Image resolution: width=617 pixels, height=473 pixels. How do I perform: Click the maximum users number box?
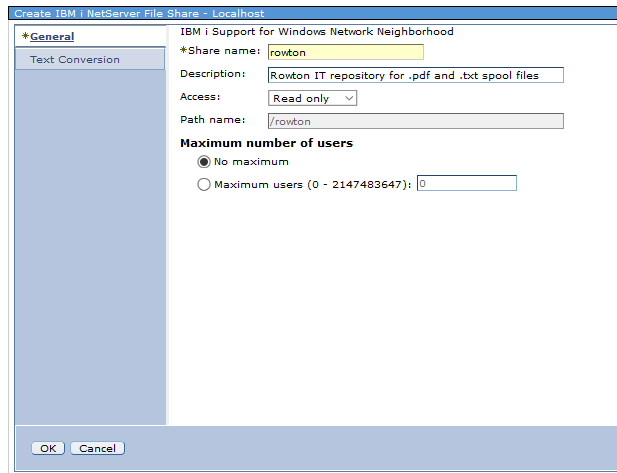pyautogui.click(x=466, y=184)
